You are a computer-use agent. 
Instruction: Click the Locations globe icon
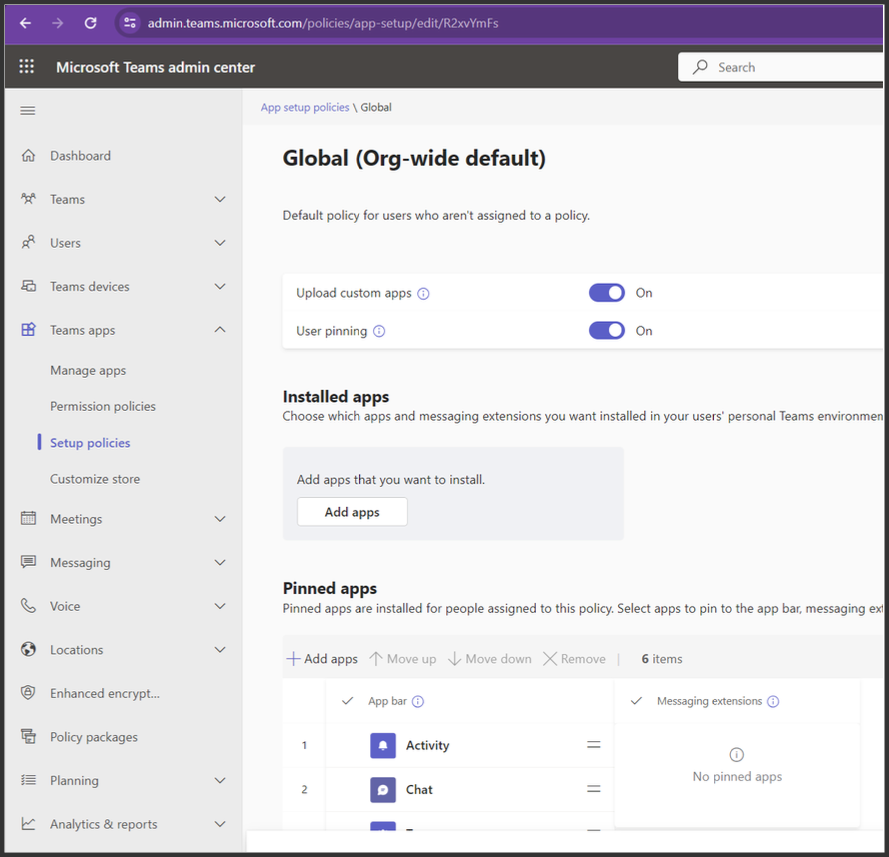point(28,650)
